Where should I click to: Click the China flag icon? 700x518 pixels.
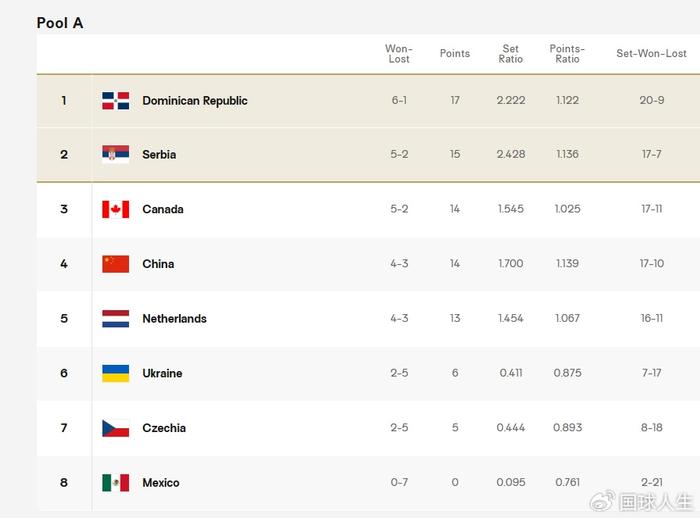[x=116, y=264]
